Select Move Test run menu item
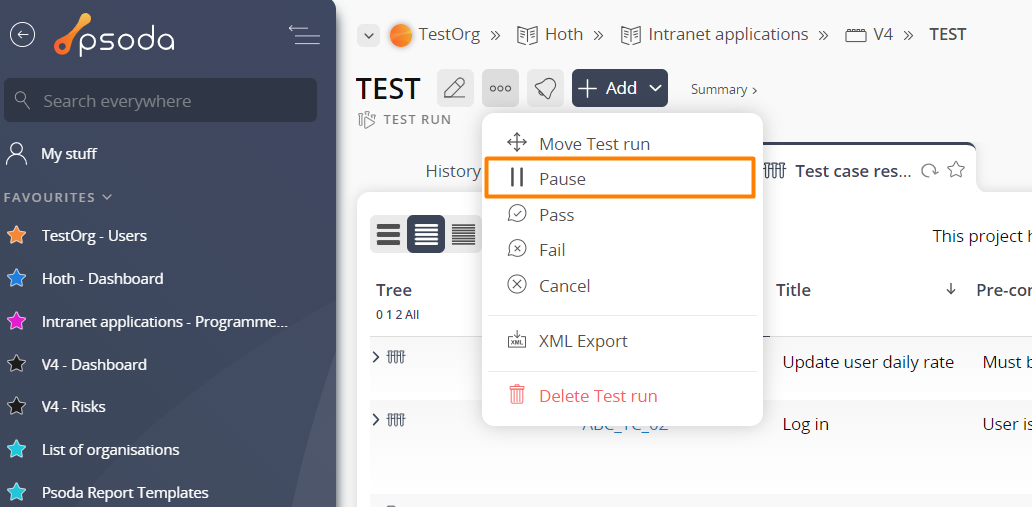Screen dimensions: 1032x507 [623, 144]
